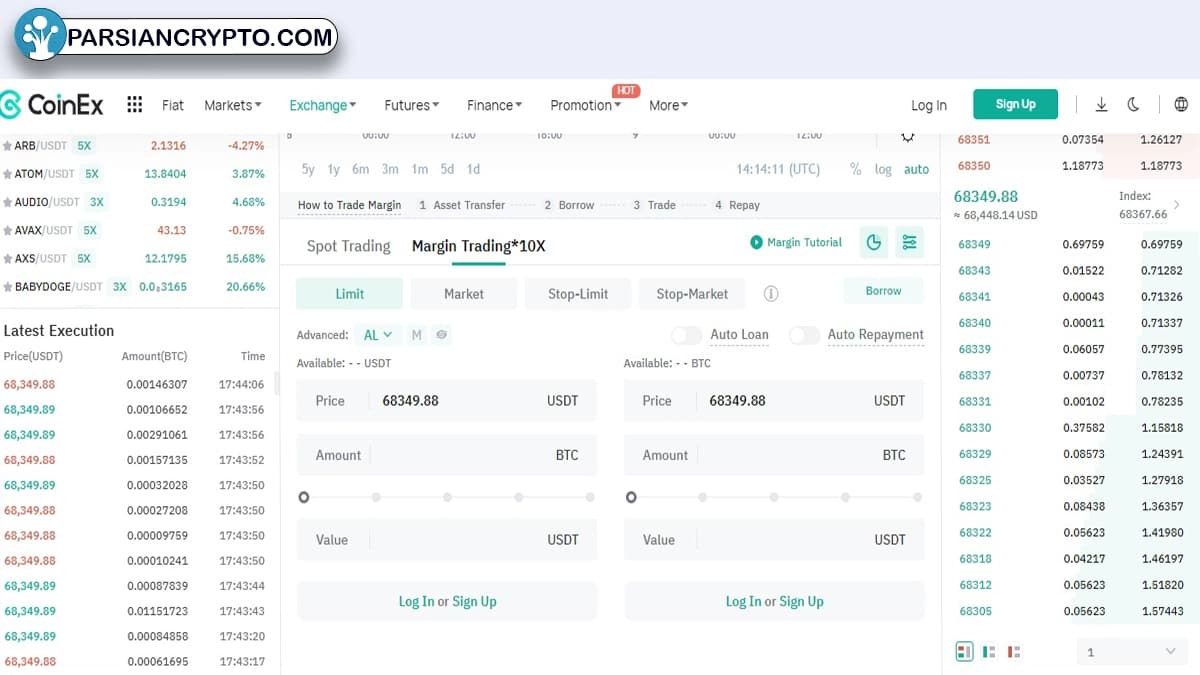Turn on Auto Repayment toggle
This screenshot has width=1200, height=675.
tap(804, 335)
